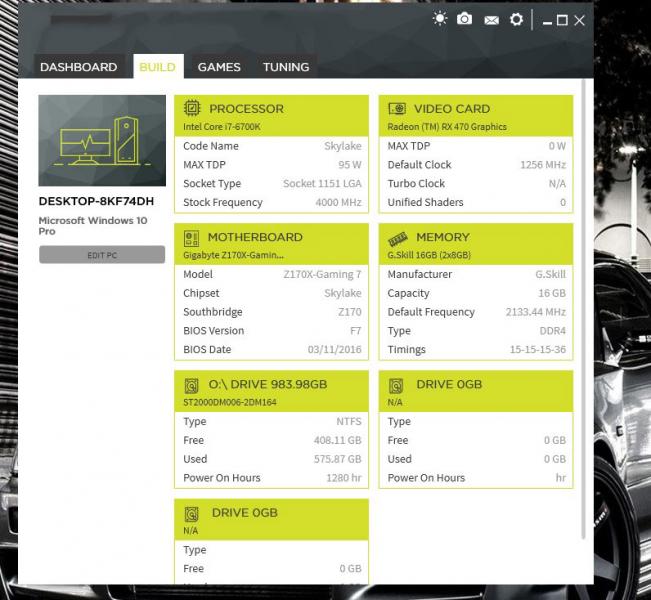Viewport: 651px width, 600px height.
Task: Click Socket Type value 'Socket 1151 LGA'
Action: (322, 184)
